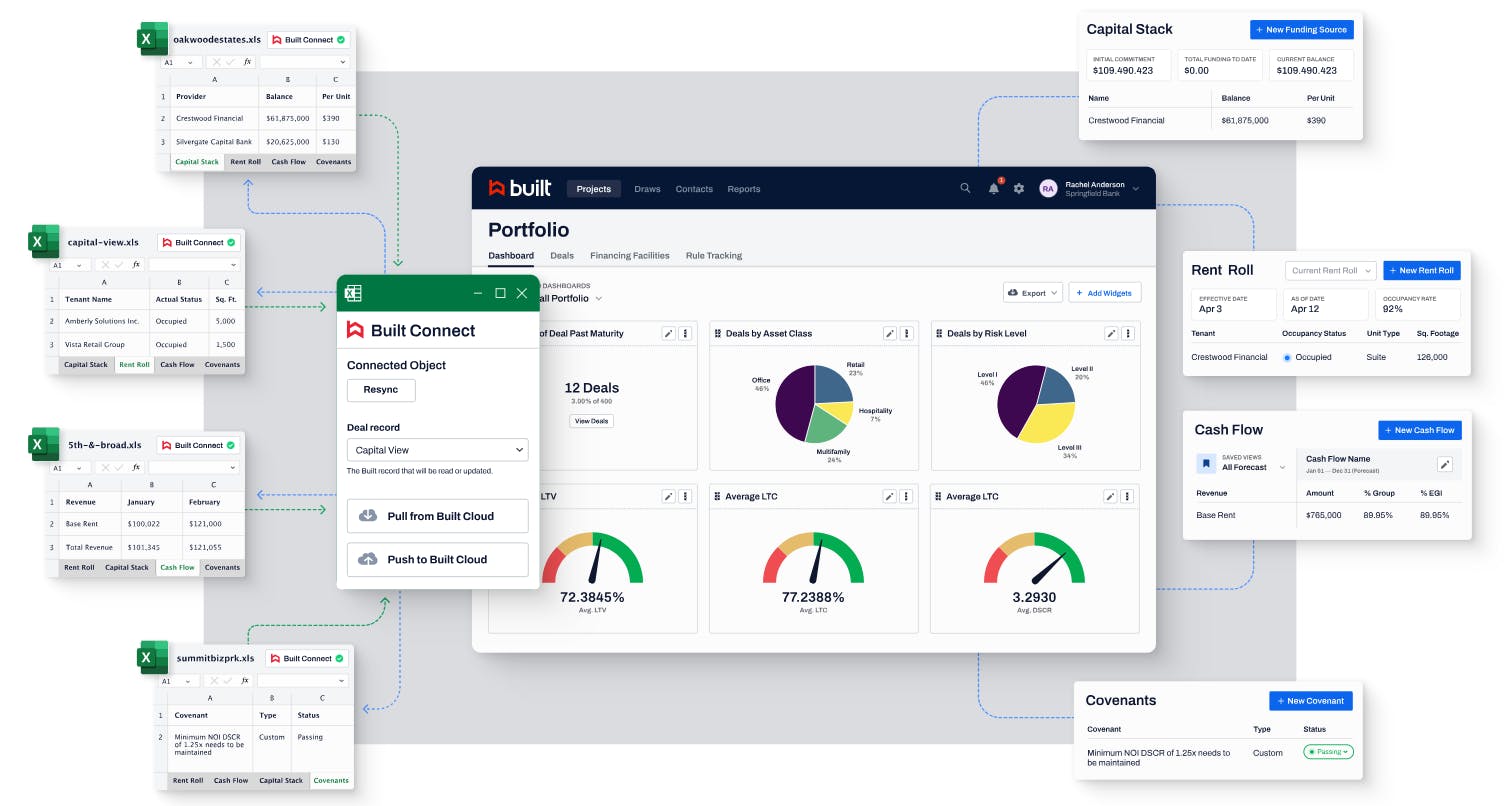Click the RA user avatar

pyautogui.click(x=1048, y=188)
